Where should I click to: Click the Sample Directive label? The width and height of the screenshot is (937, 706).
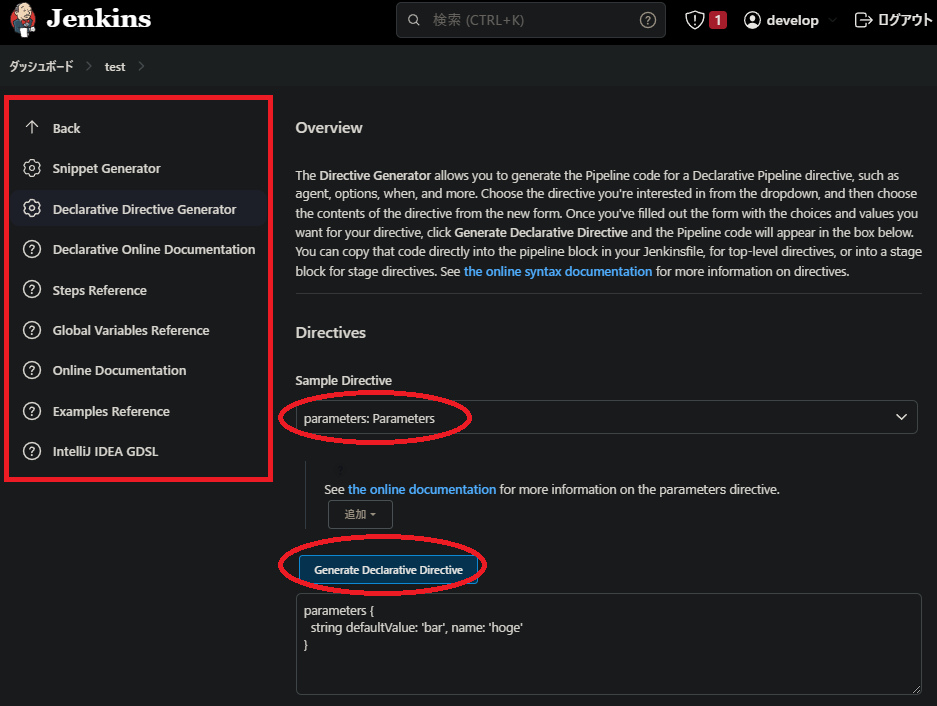coord(344,381)
